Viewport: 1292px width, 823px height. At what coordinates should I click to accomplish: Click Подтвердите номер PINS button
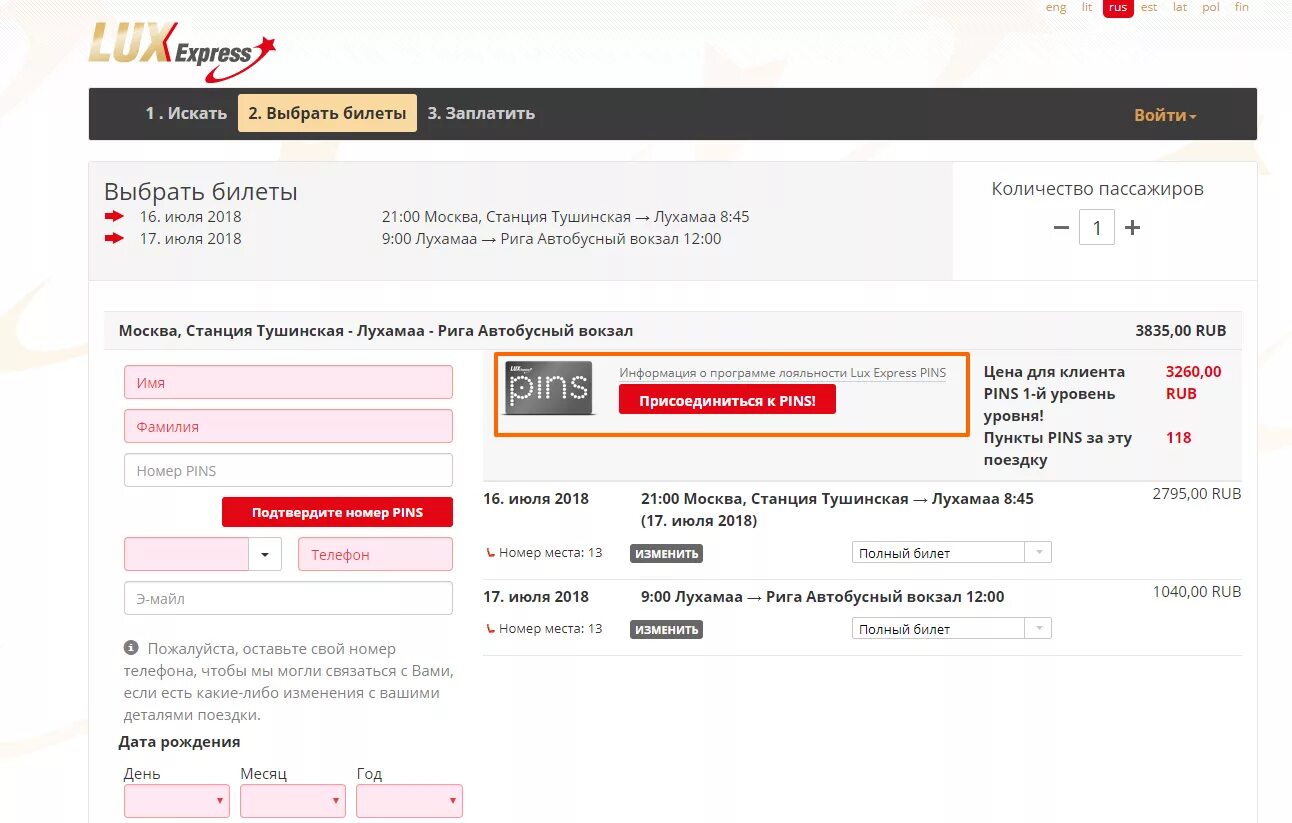(x=337, y=512)
